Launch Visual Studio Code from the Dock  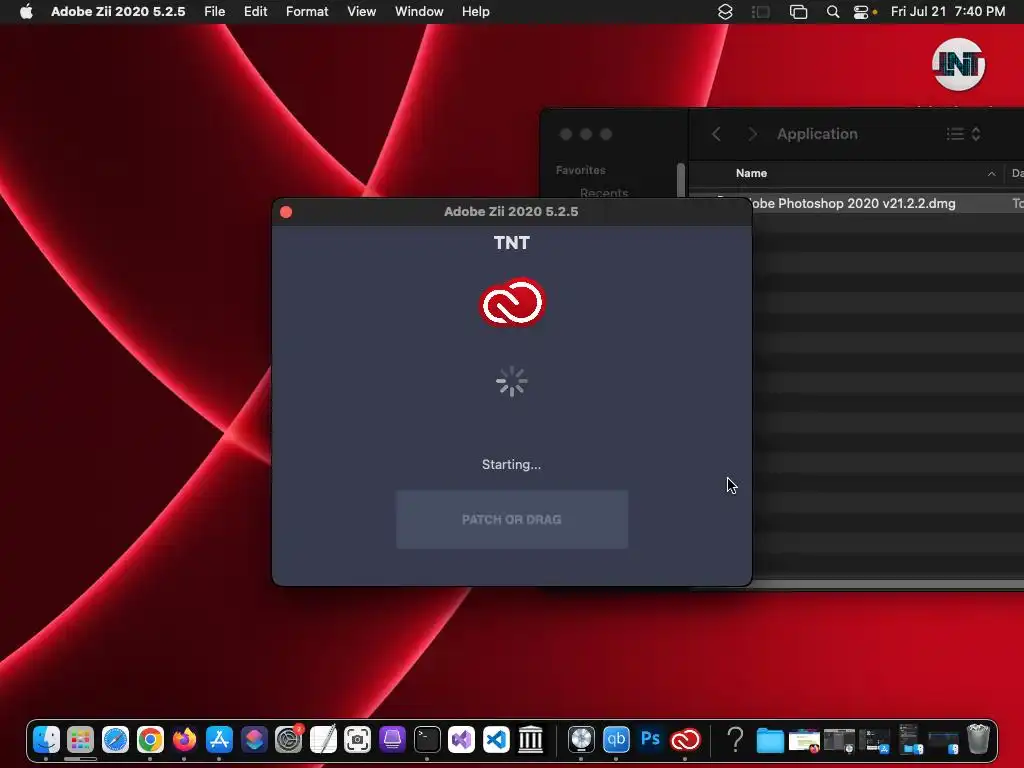point(496,739)
